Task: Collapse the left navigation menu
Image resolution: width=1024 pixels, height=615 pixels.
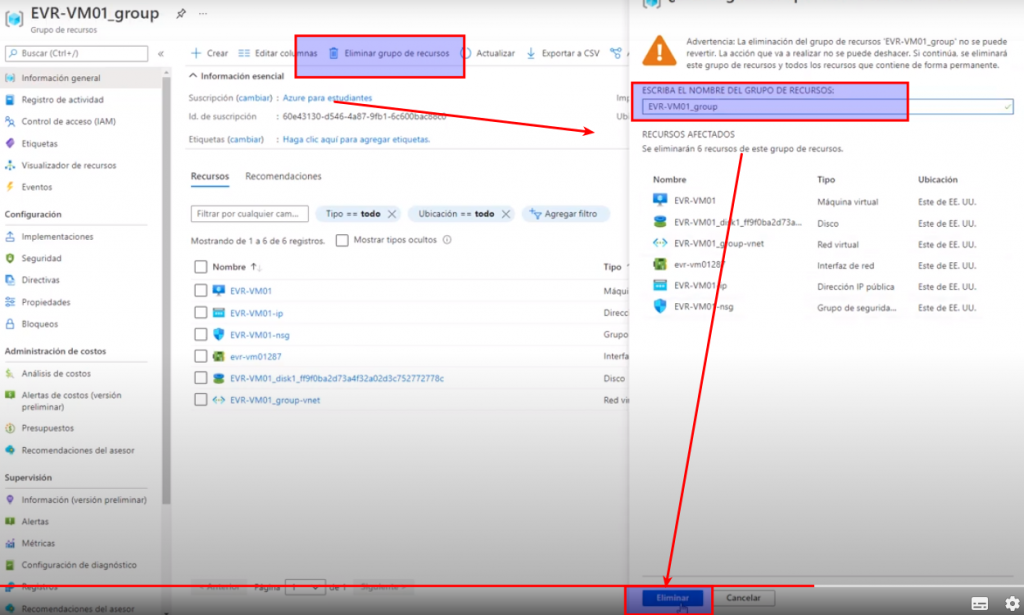Action: (x=161, y=54)
